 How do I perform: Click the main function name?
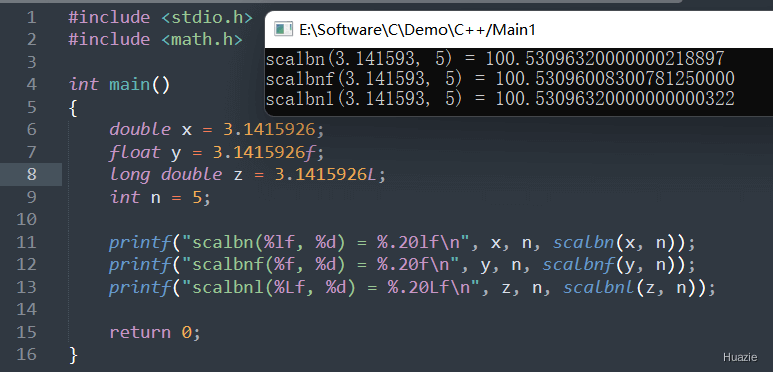(x=130, y=84)
